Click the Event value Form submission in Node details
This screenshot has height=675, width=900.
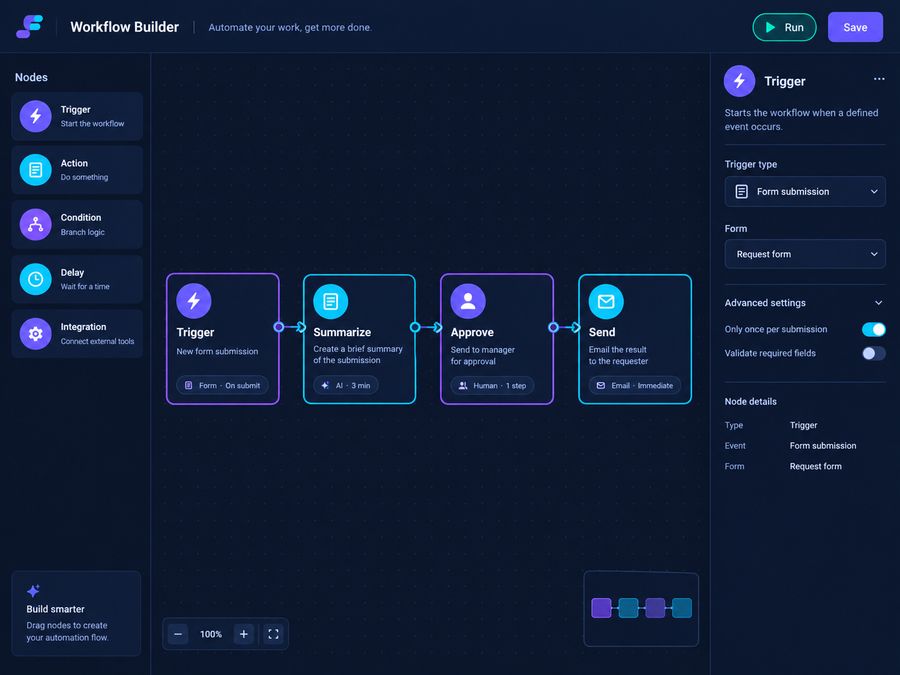click(x=823, y=446)
